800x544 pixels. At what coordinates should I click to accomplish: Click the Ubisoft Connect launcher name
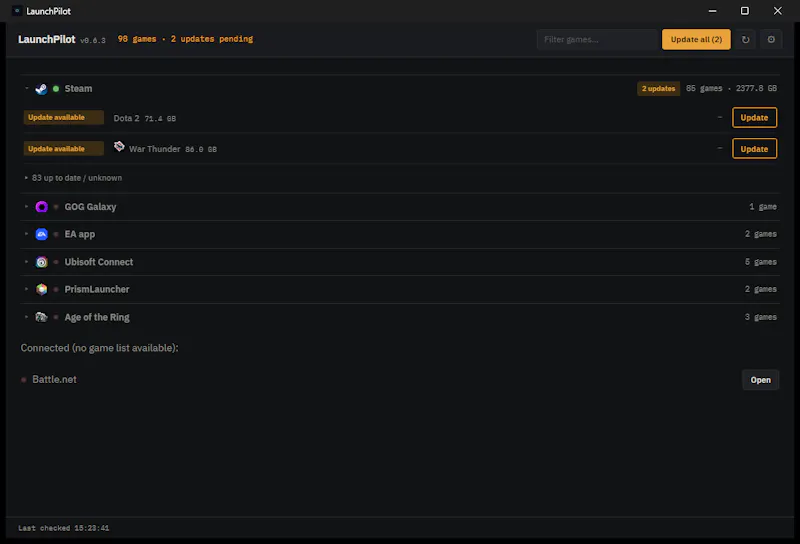(x=98, y=262)
